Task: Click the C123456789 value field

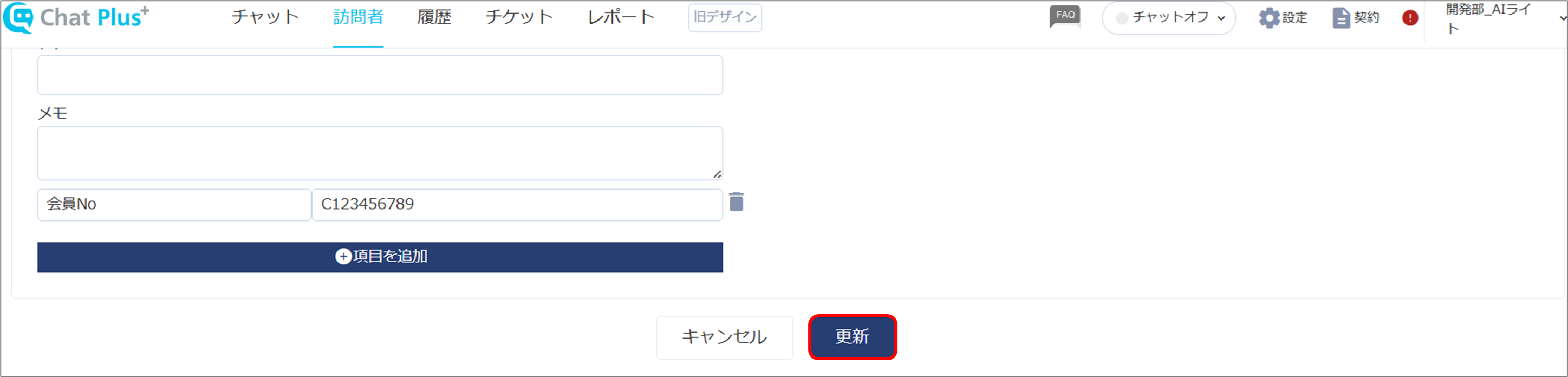Action: coord(517,205)
